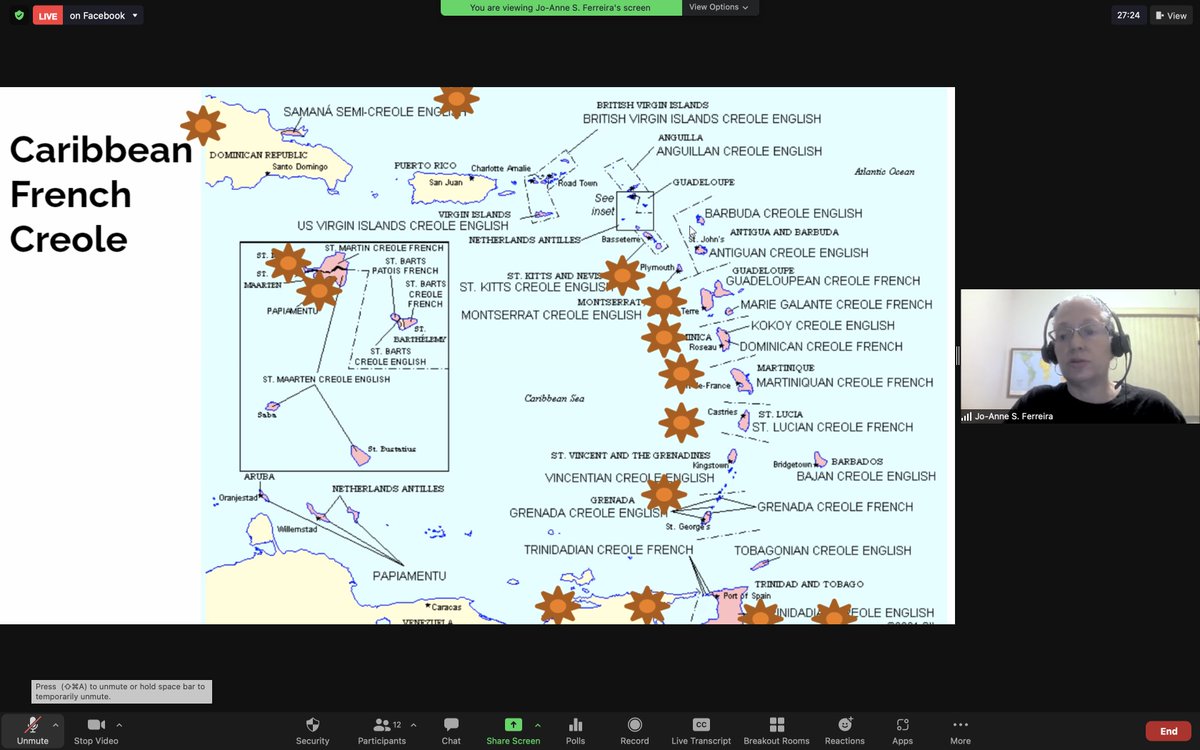Click 'PAPIAMENTU' label near Netherlands Antilles
Screen dimensions: 1200x750
(x=409, y=576)
